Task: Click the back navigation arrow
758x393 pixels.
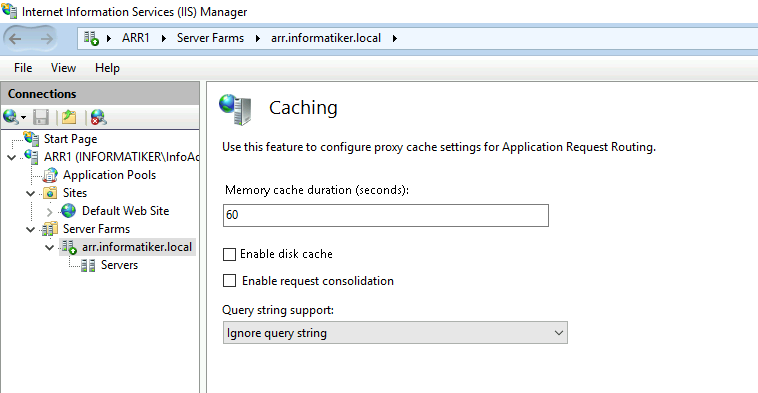Action: (15, 39)
